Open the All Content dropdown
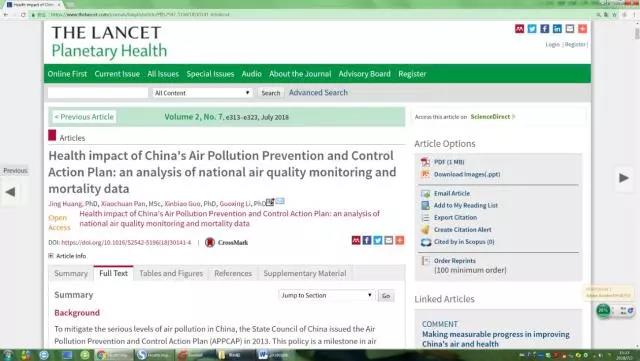640x361 pixels. (x=202, y=93)
